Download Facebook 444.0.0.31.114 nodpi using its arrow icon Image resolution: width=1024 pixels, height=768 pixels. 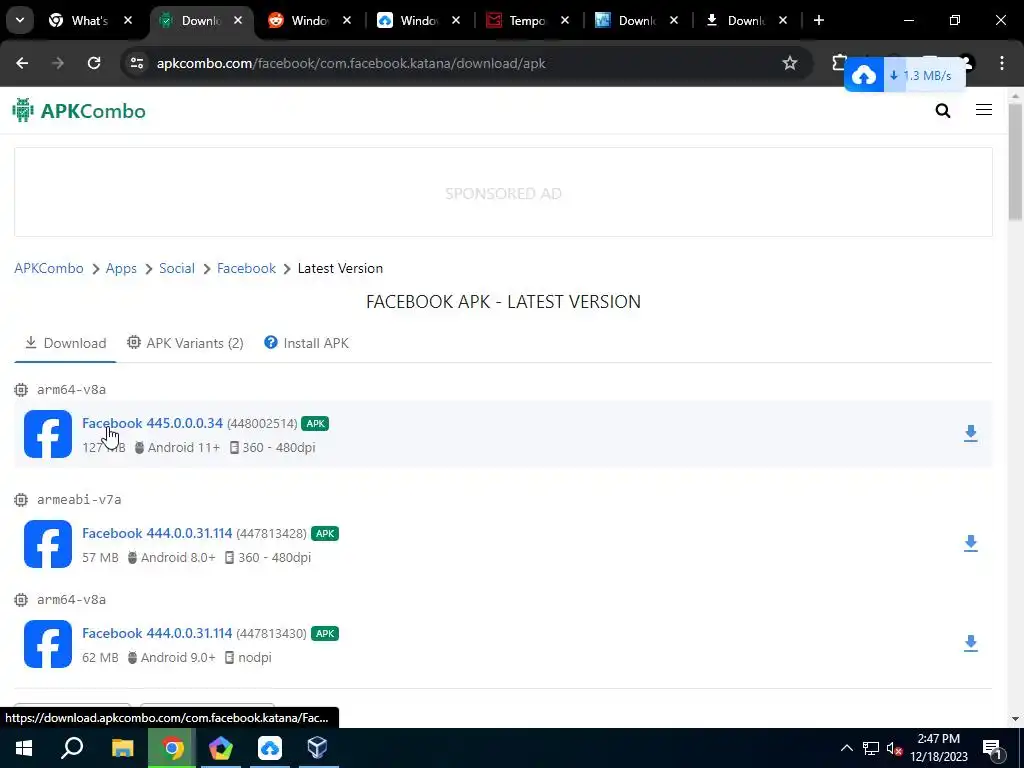point(970,643)
